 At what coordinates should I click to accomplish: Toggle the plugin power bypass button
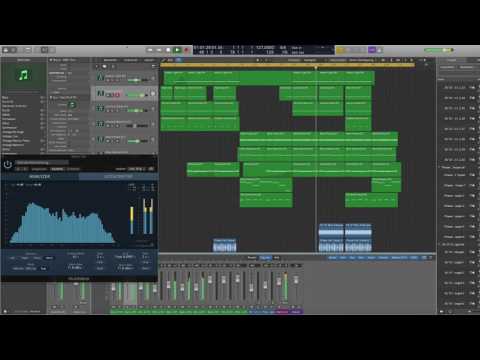[8, 164]
